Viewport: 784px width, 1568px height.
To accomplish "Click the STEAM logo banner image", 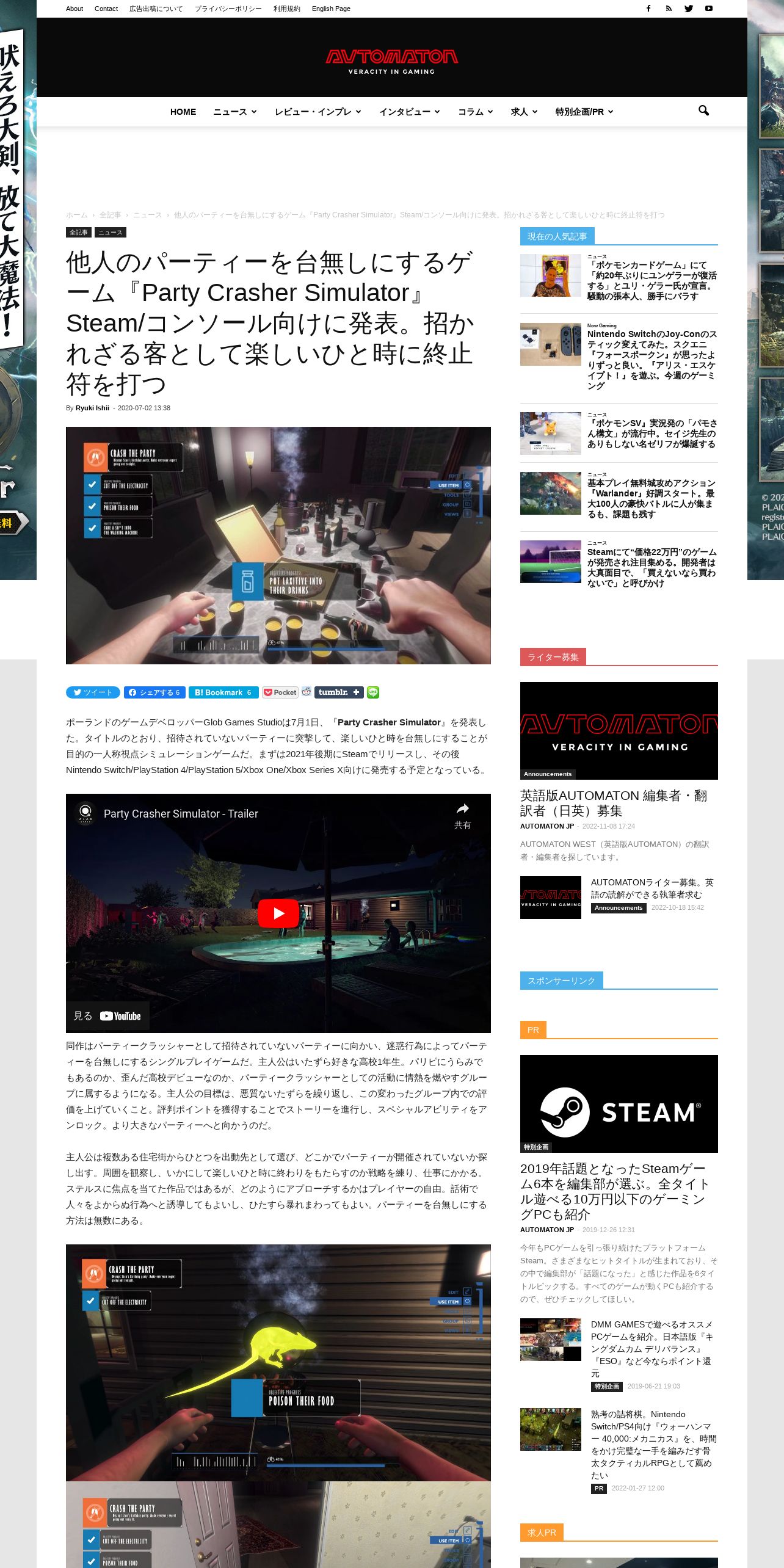I will (x=619, y=1104).
